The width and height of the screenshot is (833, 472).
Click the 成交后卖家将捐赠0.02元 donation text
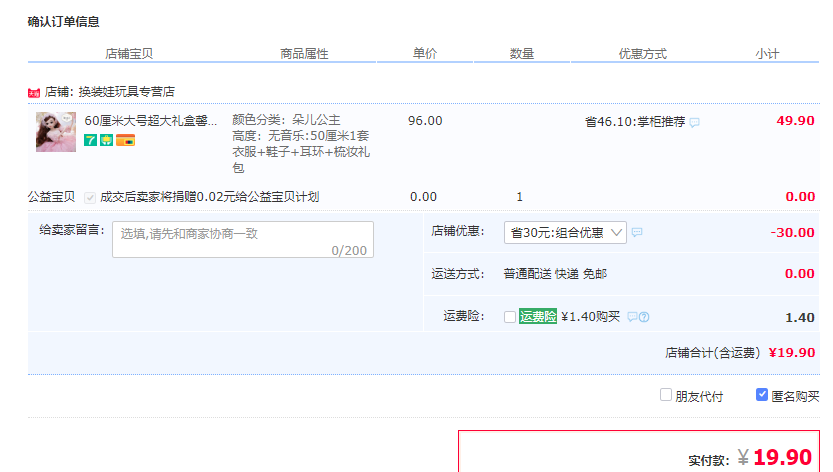(x=209, y=197)
